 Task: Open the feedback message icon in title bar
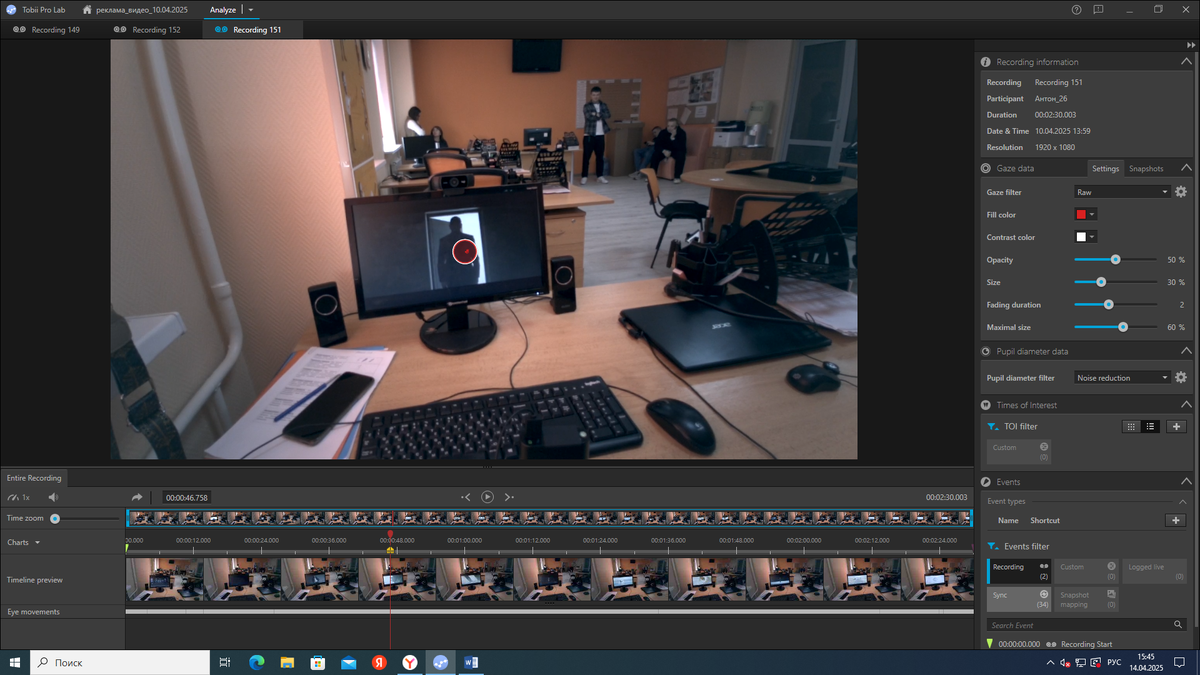point(1098,9)
